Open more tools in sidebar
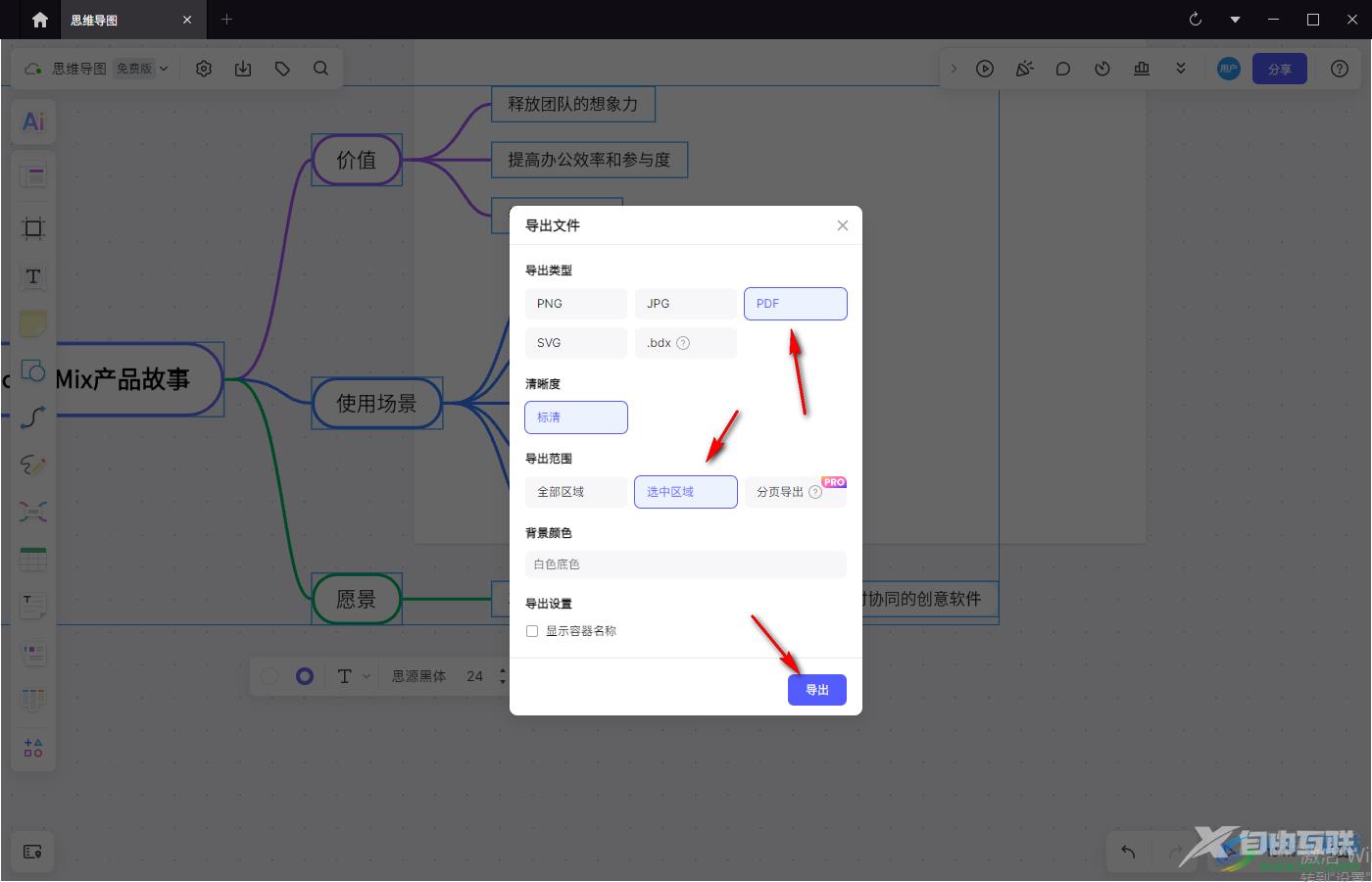 [33, 748]
